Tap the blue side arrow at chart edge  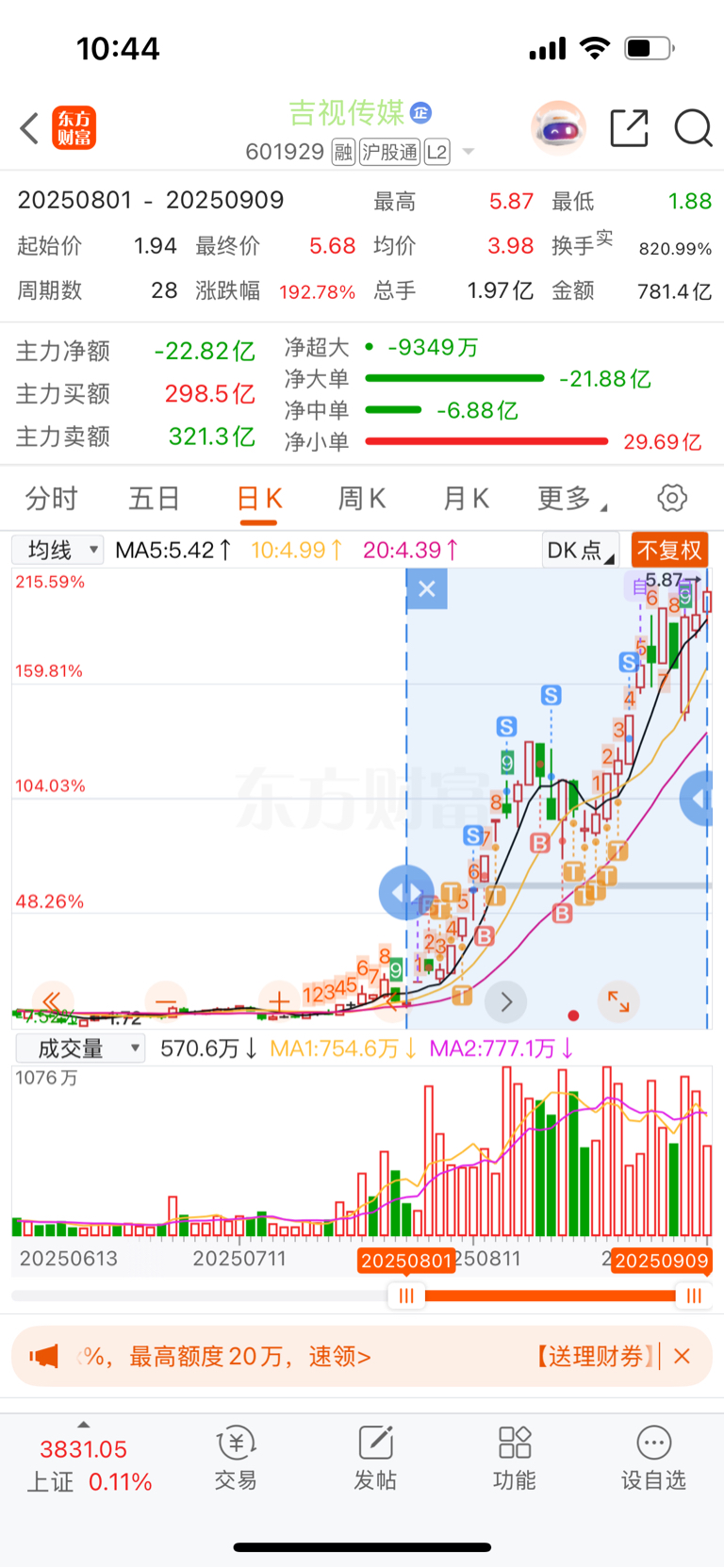tap(697, 798)
